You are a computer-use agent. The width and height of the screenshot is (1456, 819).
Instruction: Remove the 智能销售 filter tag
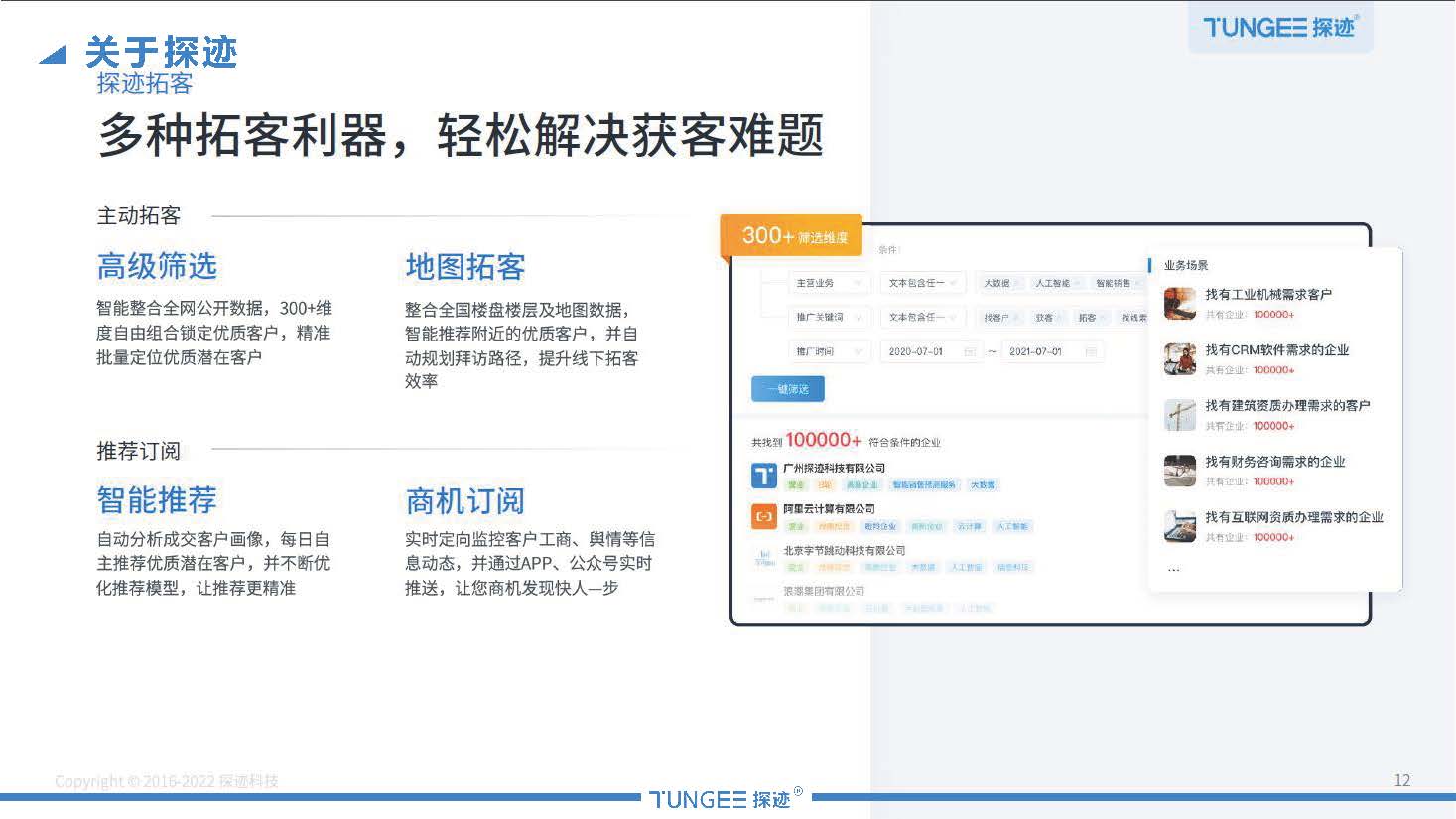[1137, 284]
